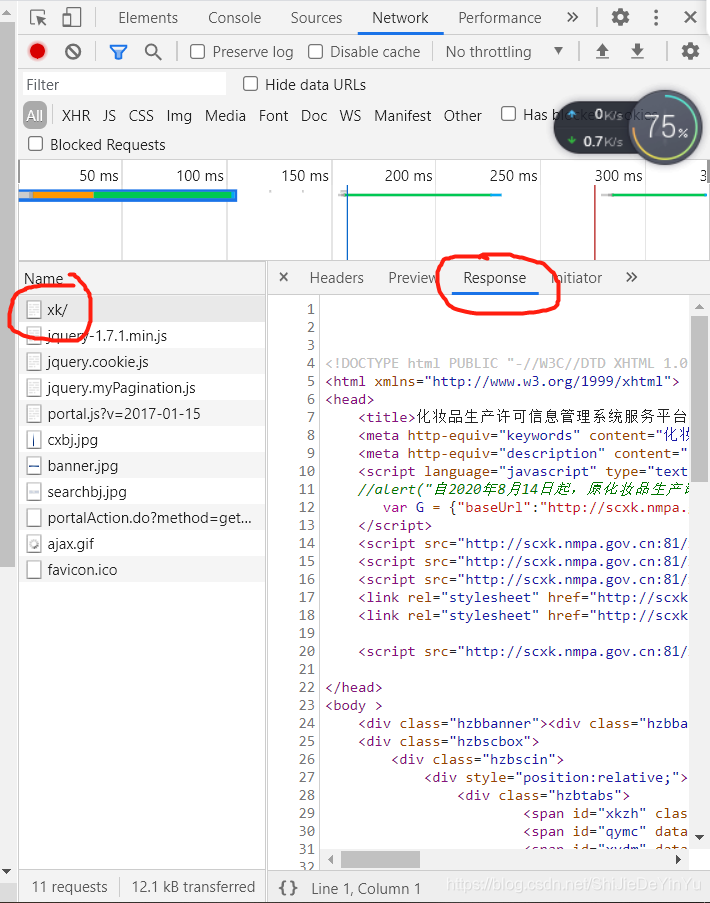Select the searchbj.jpg request
This screenshot has width=710, height=903.
click(142, 491)
